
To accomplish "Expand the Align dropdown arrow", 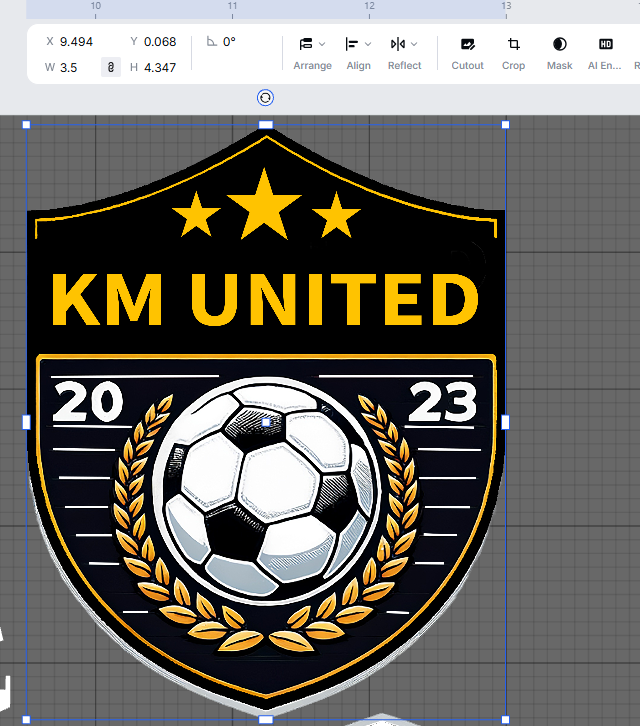I will coord(368,44).
